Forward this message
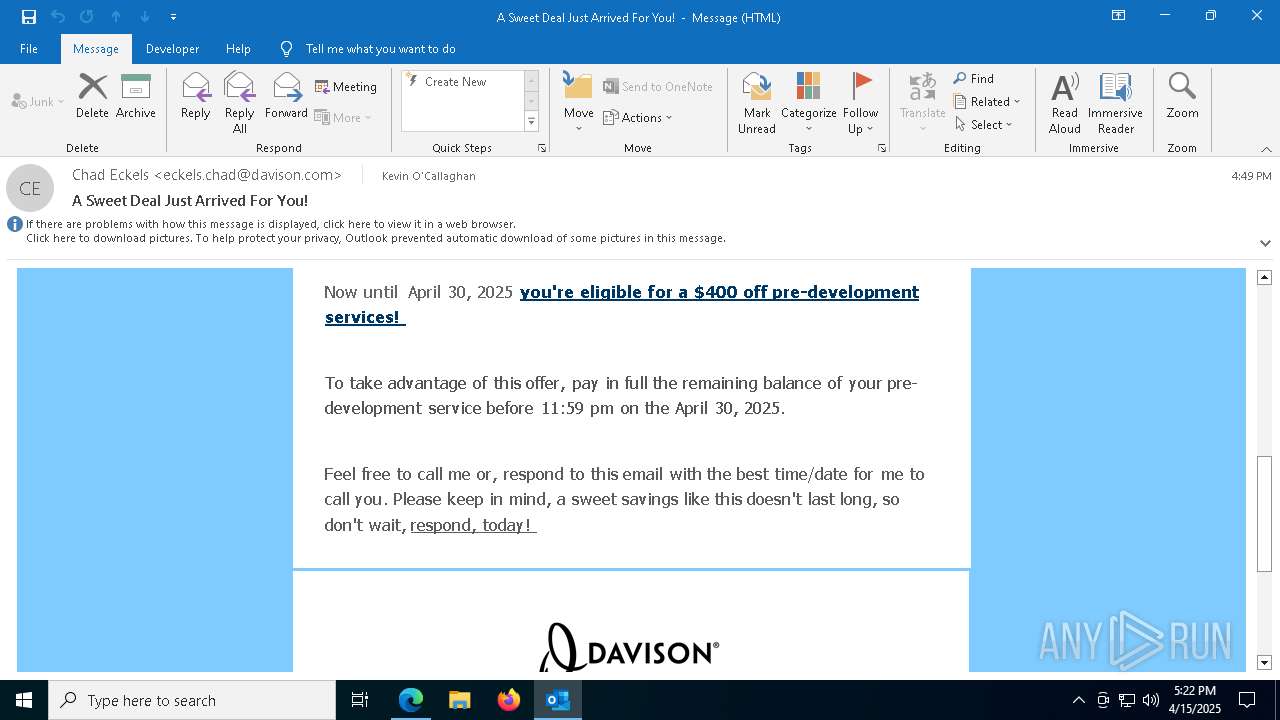1280x720 pixels. coord(287,96)
